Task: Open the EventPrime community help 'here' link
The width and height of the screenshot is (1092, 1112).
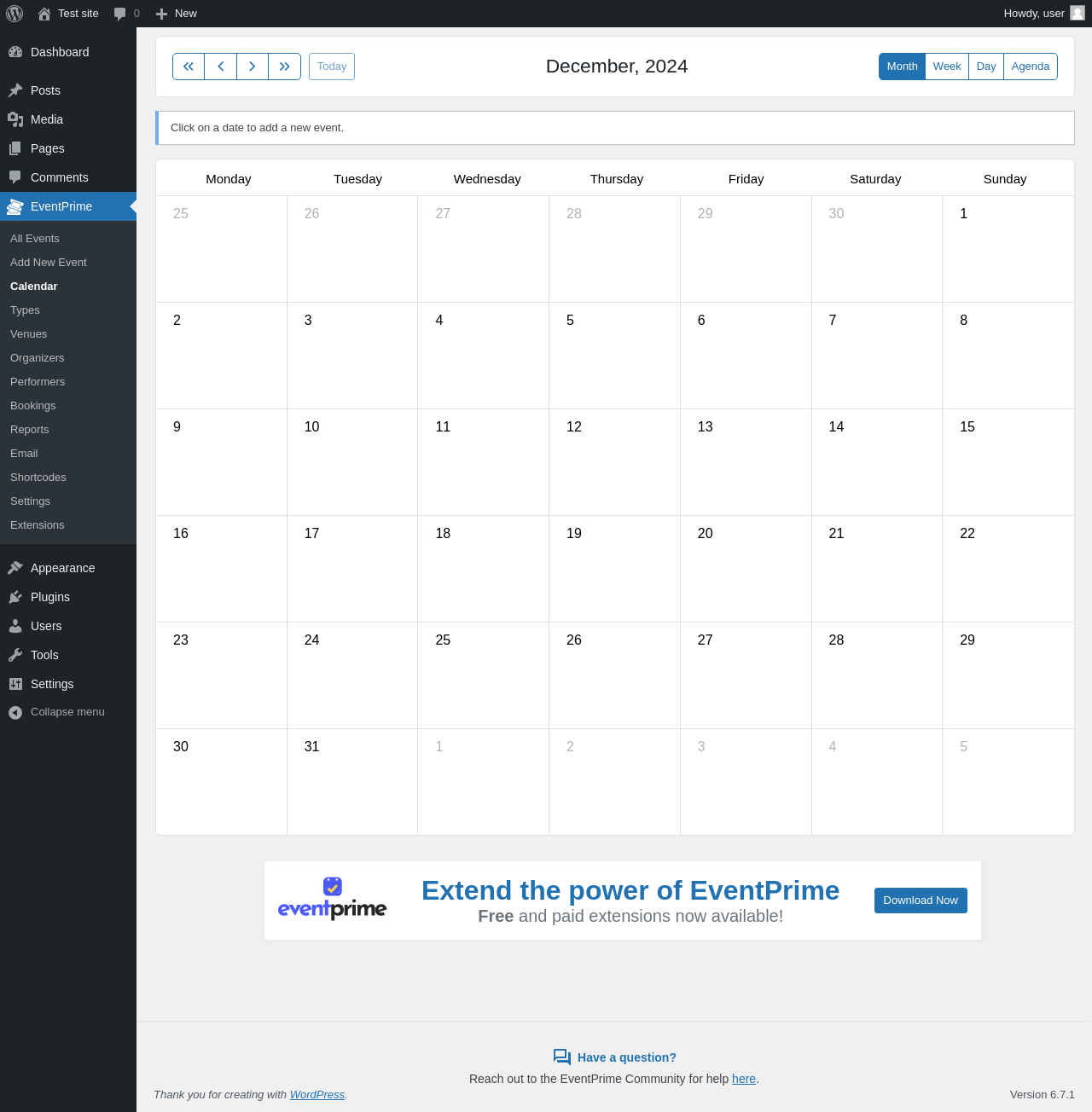Action: point(744,1079)
